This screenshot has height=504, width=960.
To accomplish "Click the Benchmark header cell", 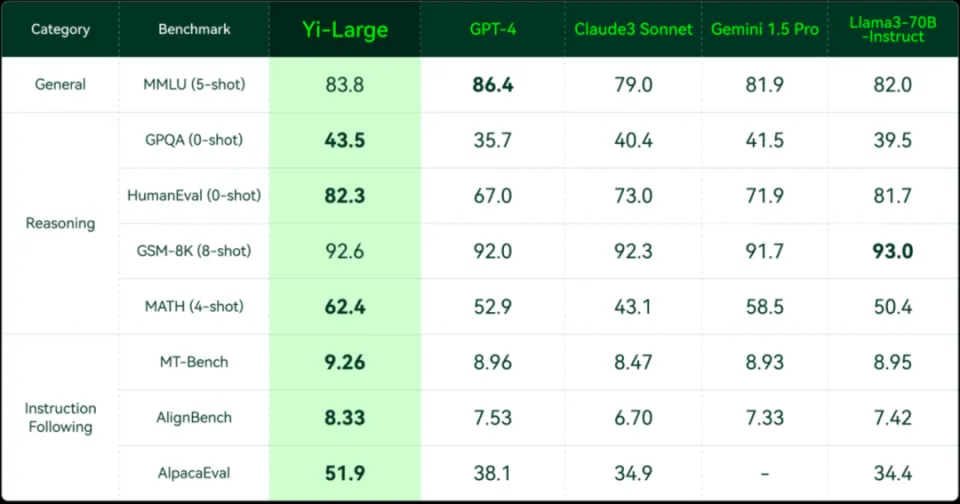I will click(194, 29).
